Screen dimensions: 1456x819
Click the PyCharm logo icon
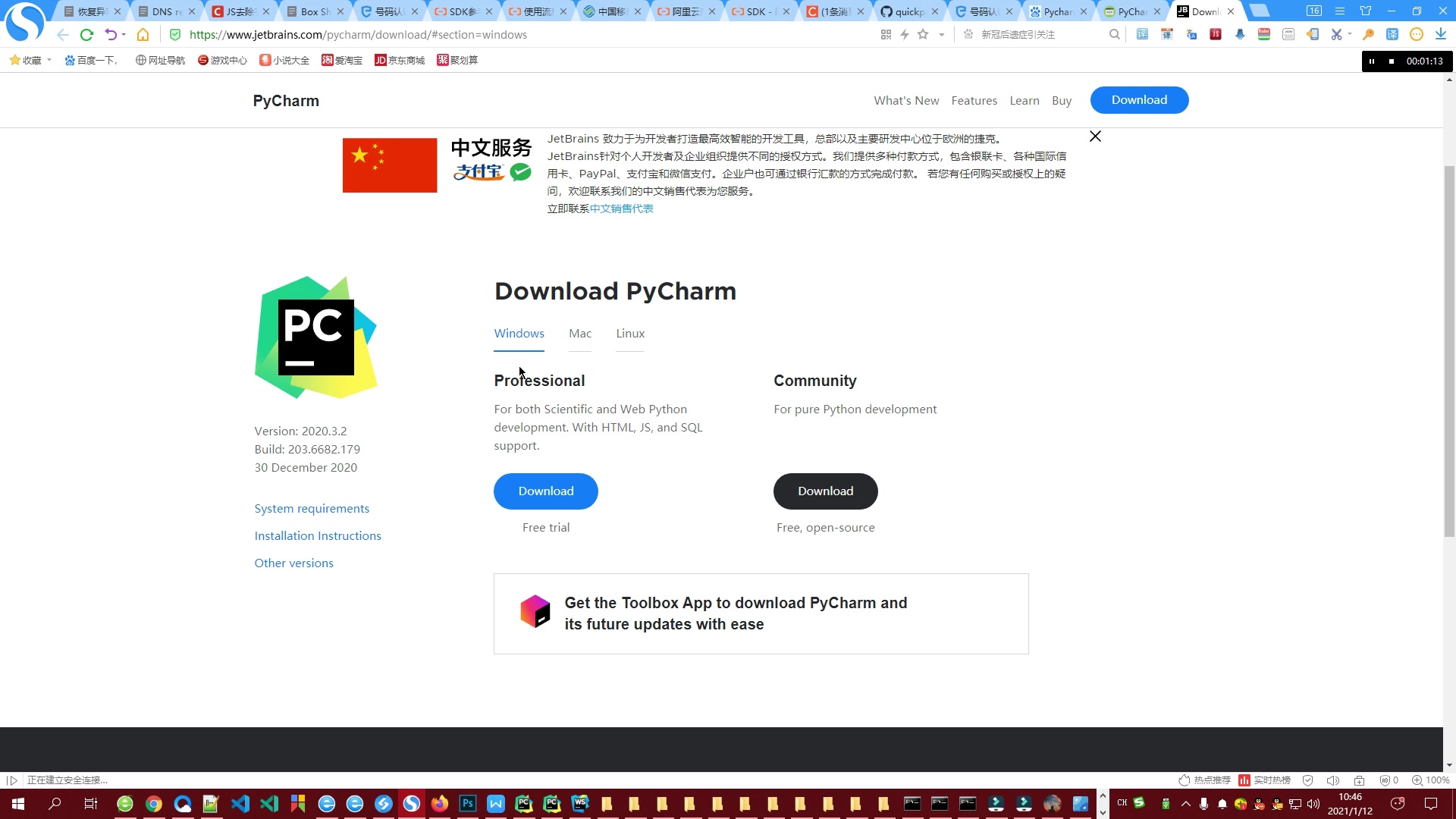tap(316, 337)
